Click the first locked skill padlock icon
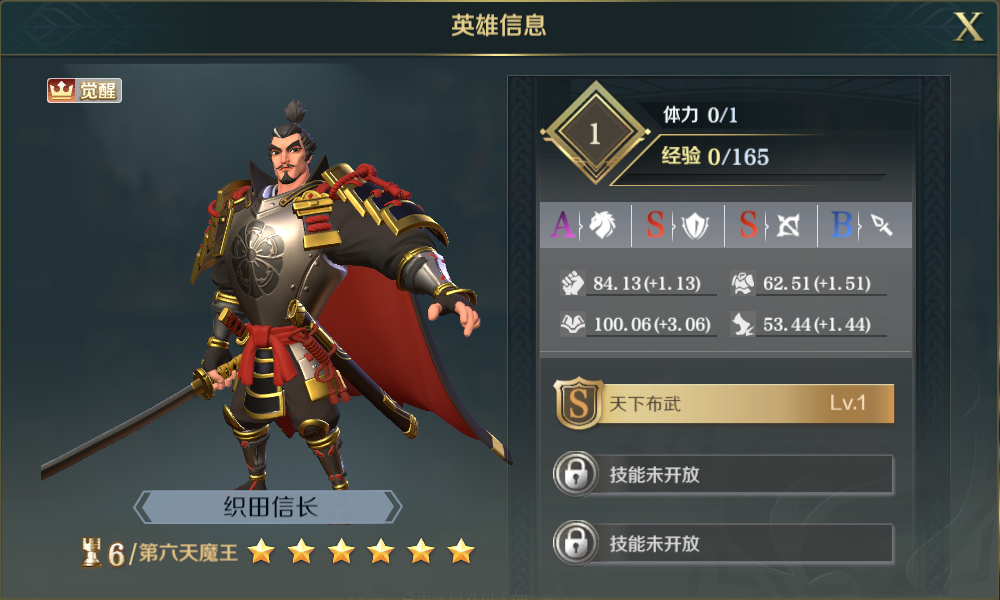 pos(575,474)
